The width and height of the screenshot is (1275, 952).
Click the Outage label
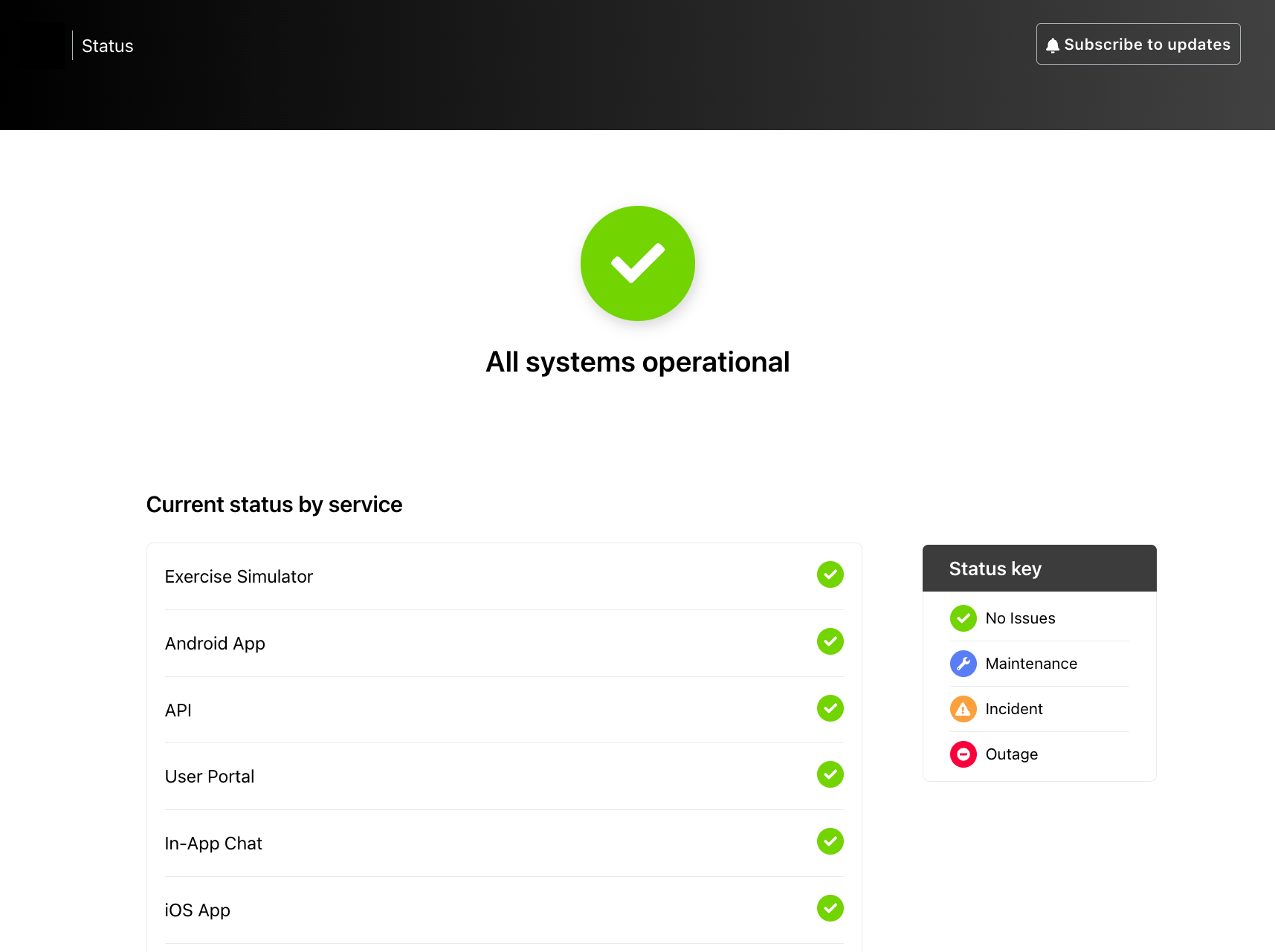(x=1012, y=754)
